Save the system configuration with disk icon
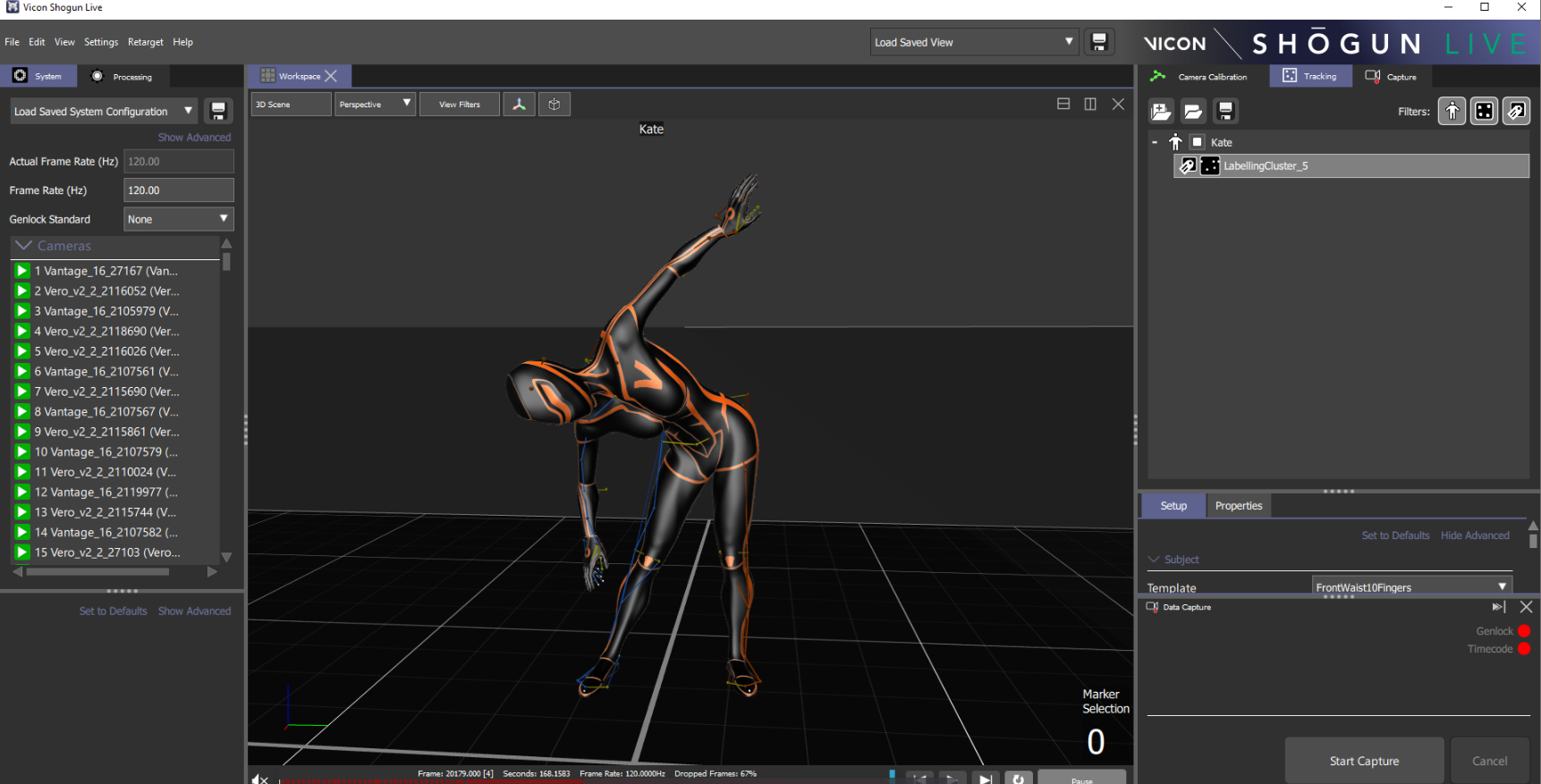Screen dimensions: 1541x784 [218, 112]
